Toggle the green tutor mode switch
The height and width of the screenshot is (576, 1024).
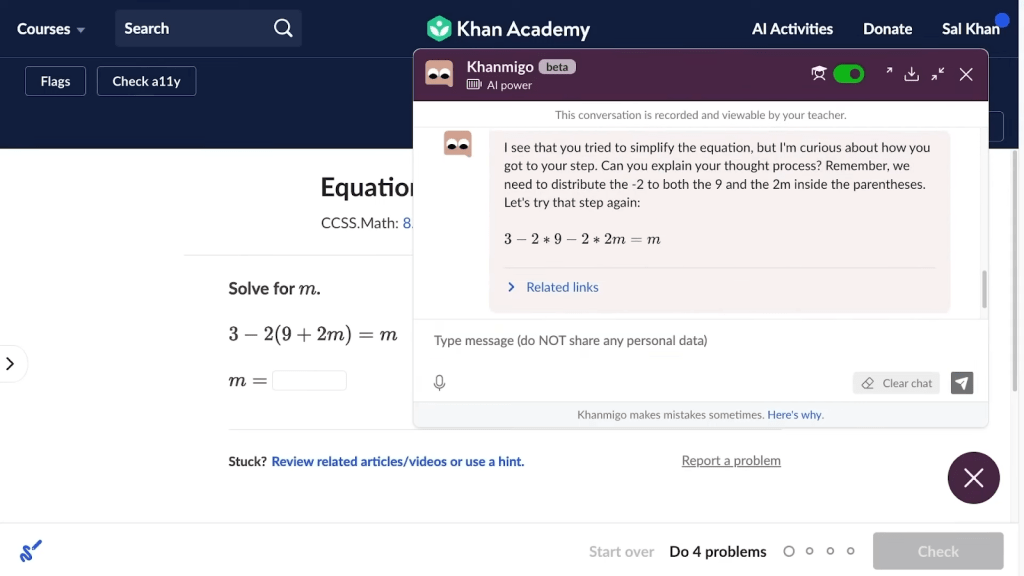coord(848,74)
